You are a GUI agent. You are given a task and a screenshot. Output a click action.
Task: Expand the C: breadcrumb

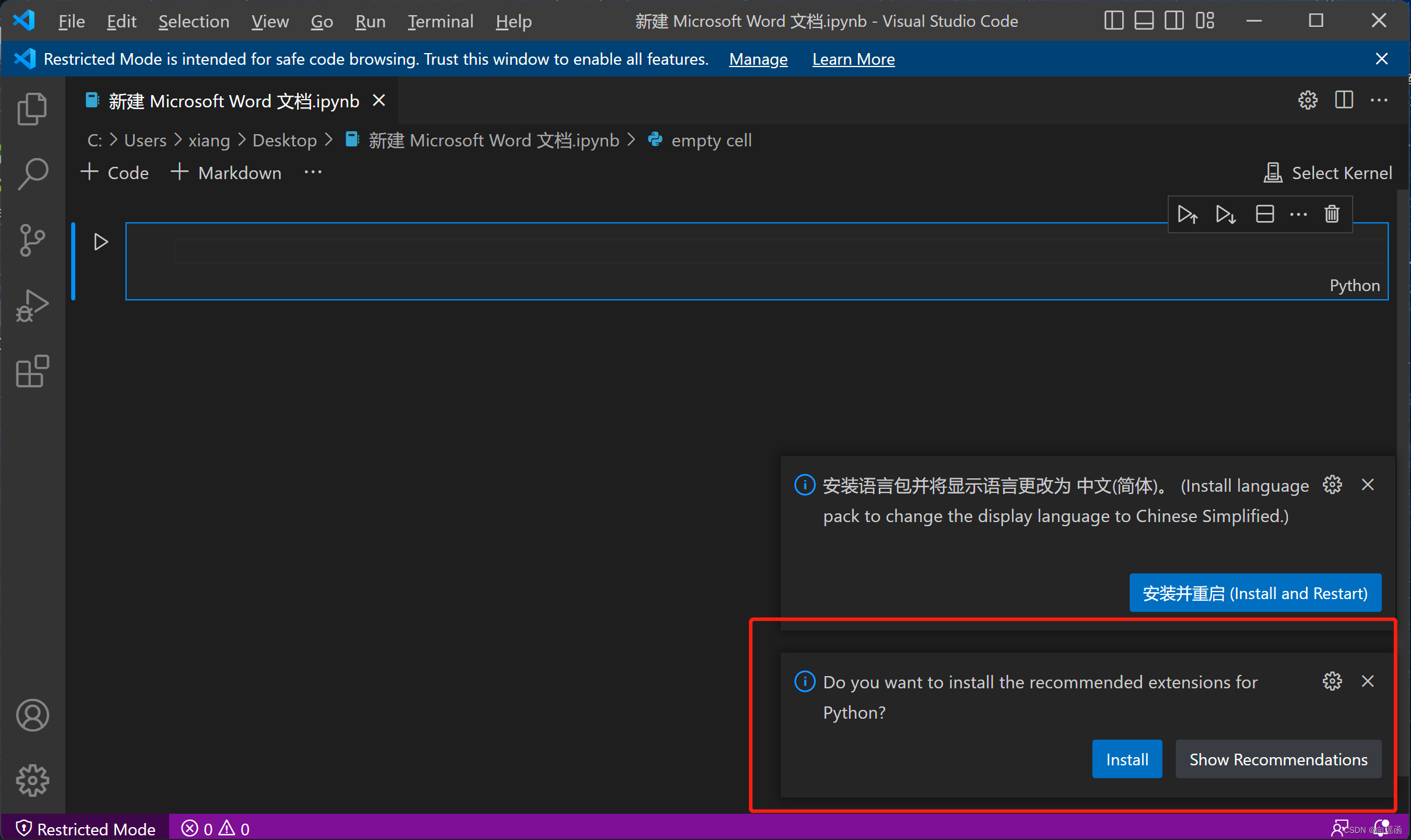point(95,141)
